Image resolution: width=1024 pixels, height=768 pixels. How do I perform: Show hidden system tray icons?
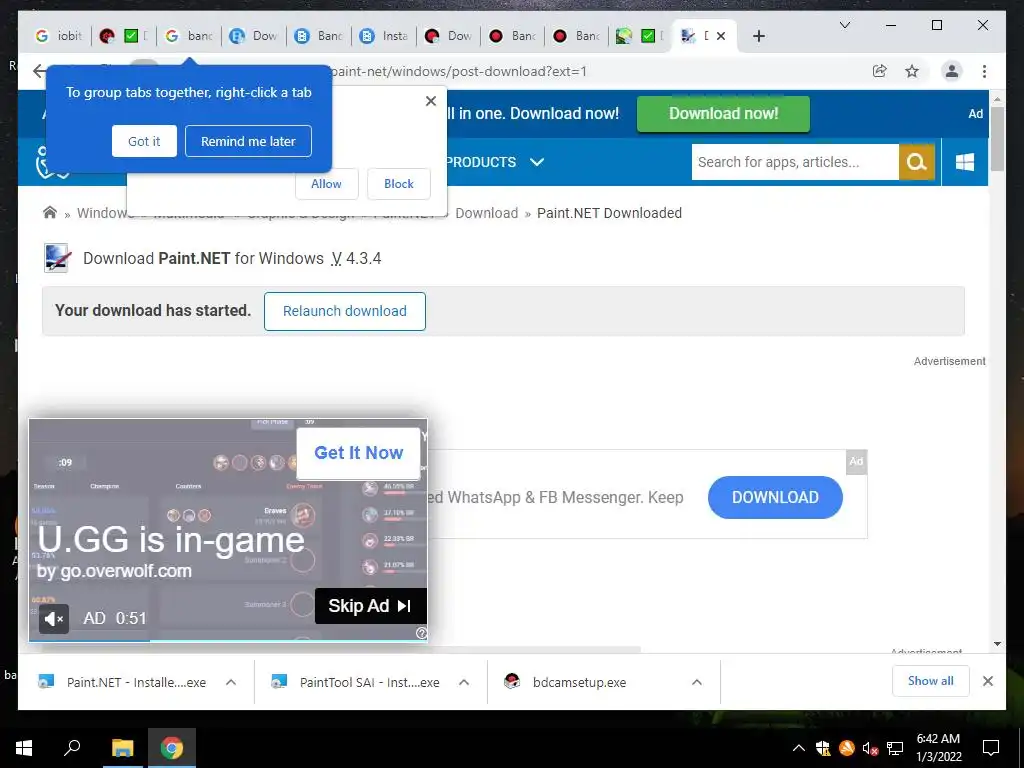pos(799,748)
